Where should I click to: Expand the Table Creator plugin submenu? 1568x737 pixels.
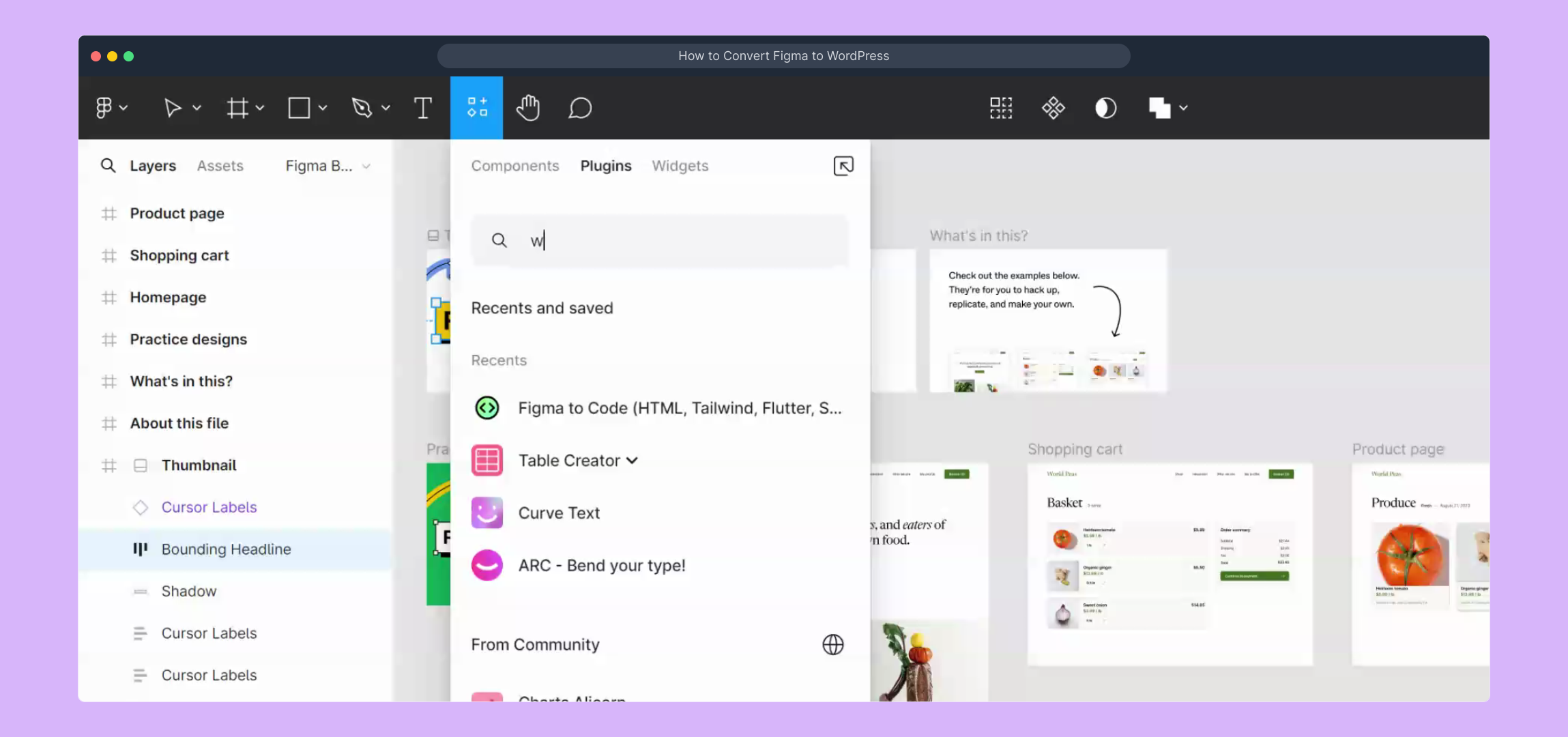pos(633,461)
